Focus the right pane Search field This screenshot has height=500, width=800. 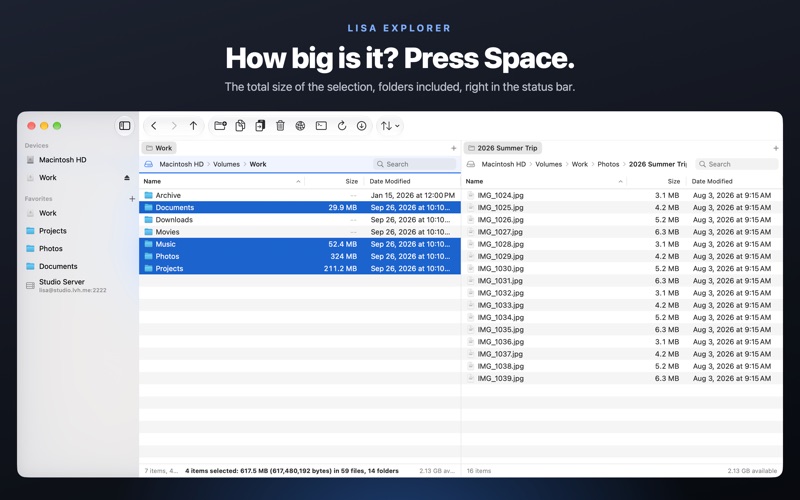click(x=737, y=164)
